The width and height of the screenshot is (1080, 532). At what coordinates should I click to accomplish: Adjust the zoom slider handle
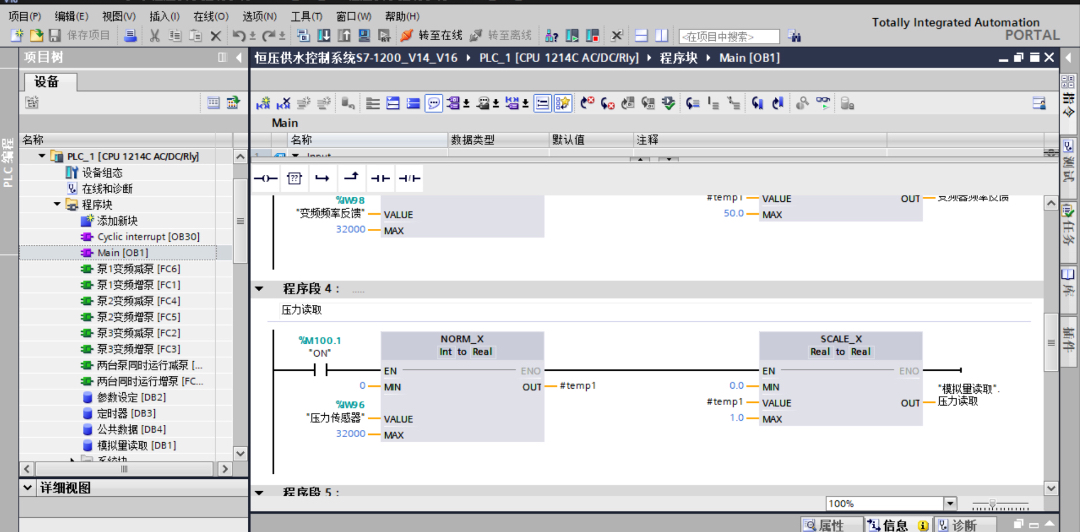pyautogui.click(x=992, y=504)
